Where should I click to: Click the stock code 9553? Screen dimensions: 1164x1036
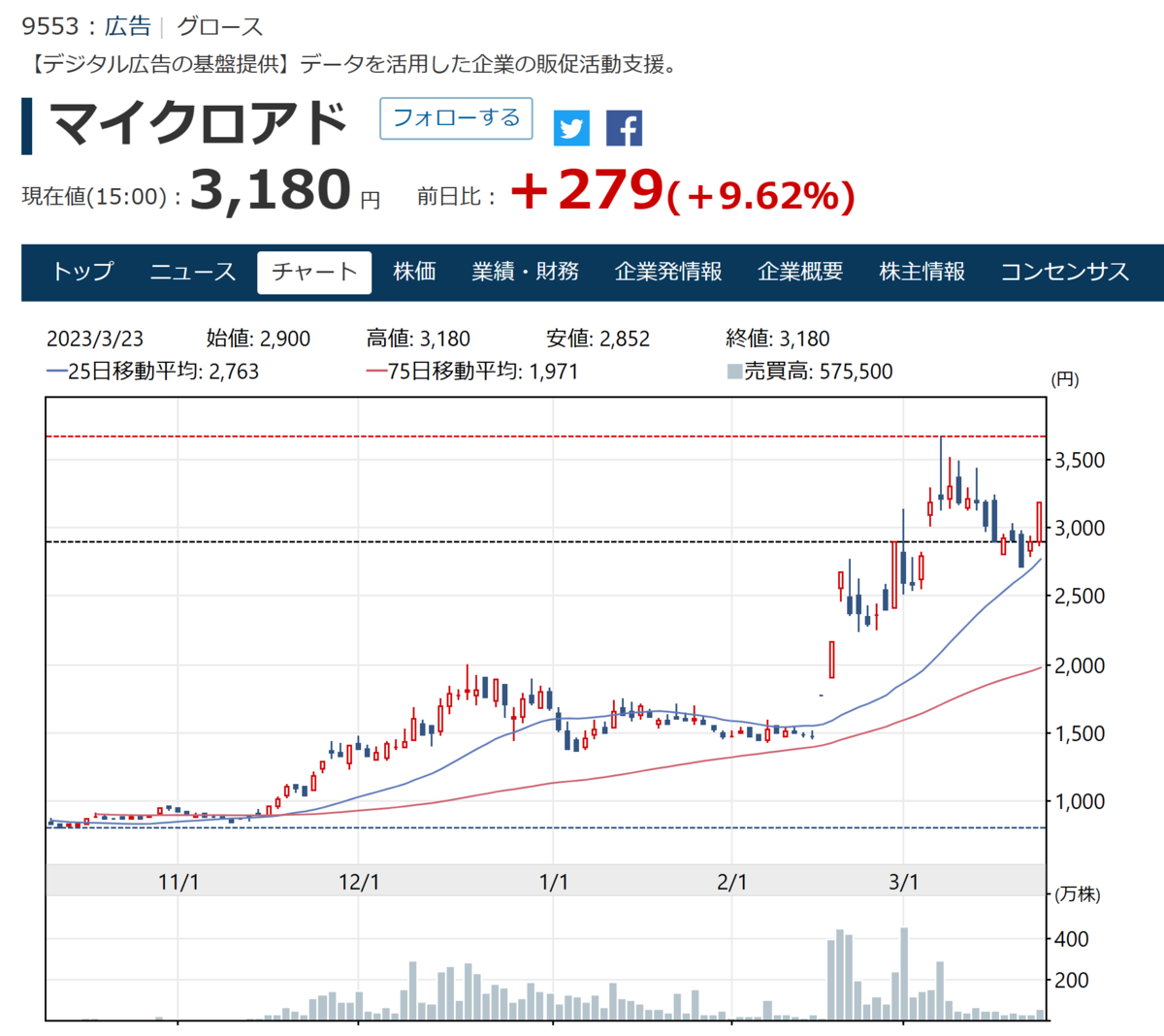(50, 26)
